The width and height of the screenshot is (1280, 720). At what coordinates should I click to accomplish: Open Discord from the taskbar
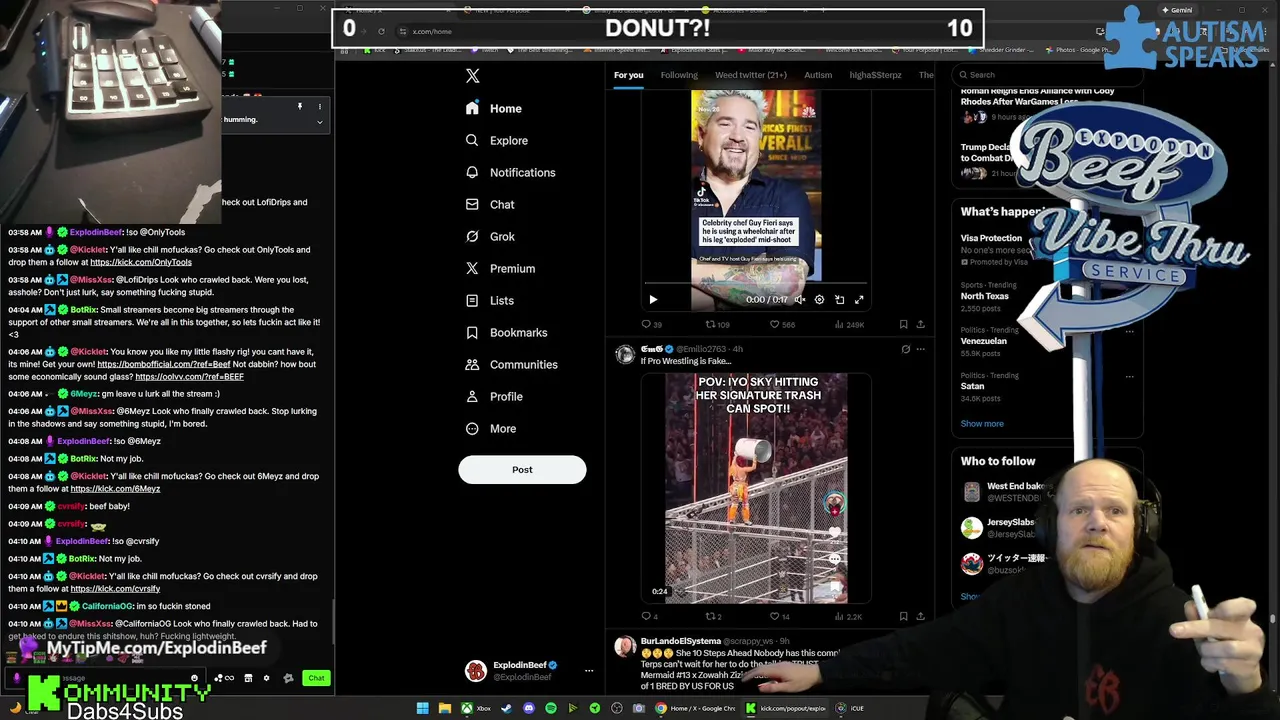click(x=528, y=708)
